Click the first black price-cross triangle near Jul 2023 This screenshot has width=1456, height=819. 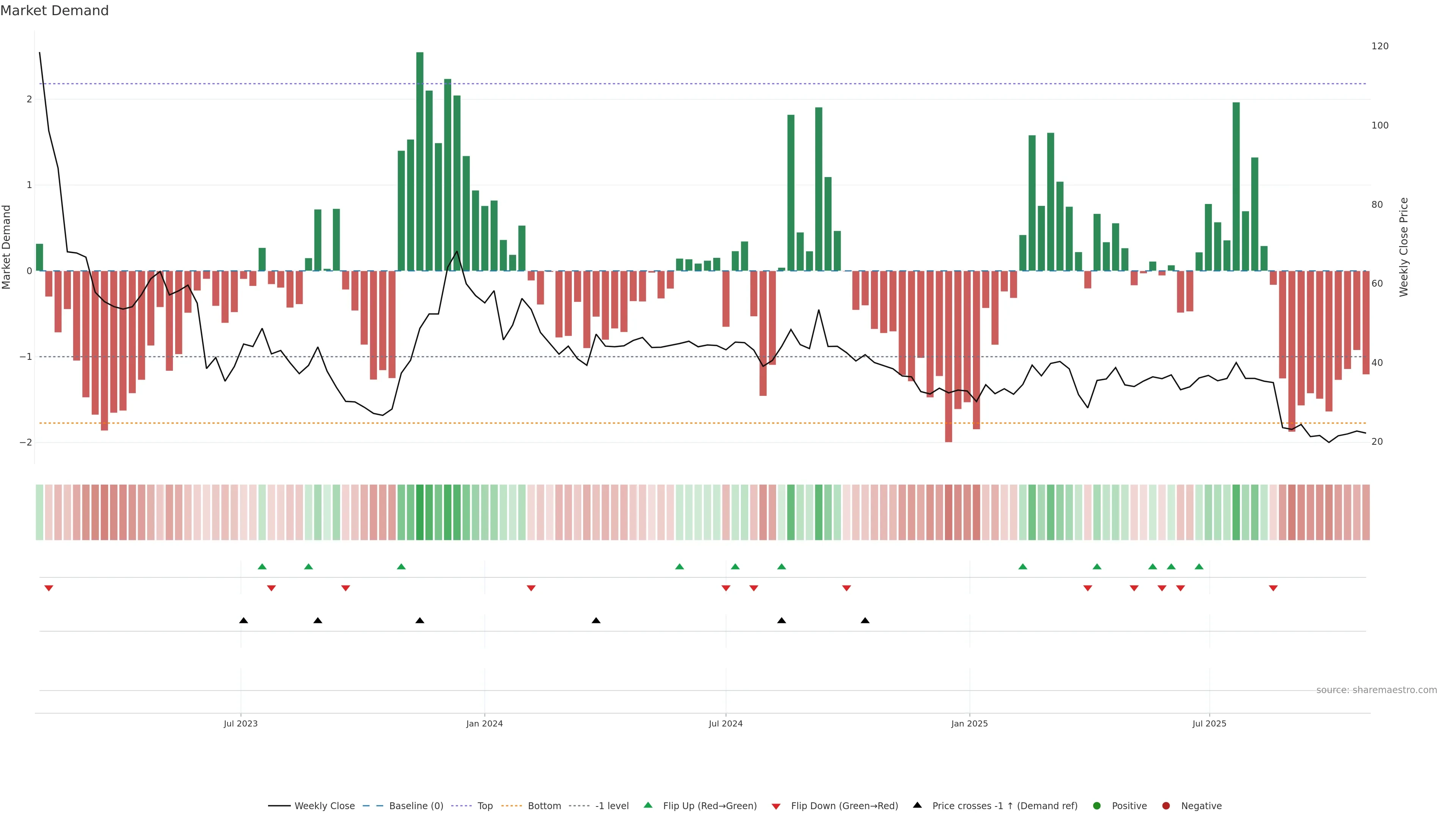(243, 621)
